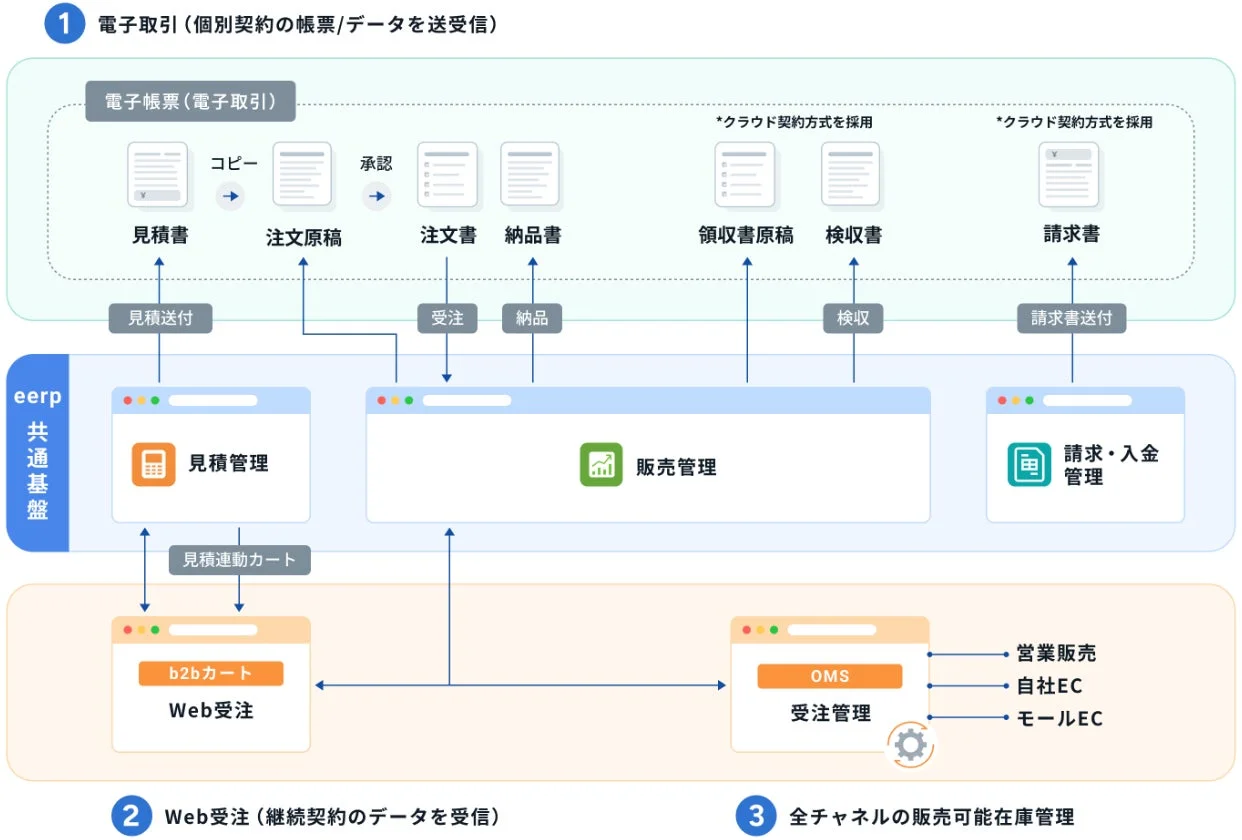This screenshot has height=840, width=1242.
Task: Click the 検収書 document icon
Action: click(852, 175)
